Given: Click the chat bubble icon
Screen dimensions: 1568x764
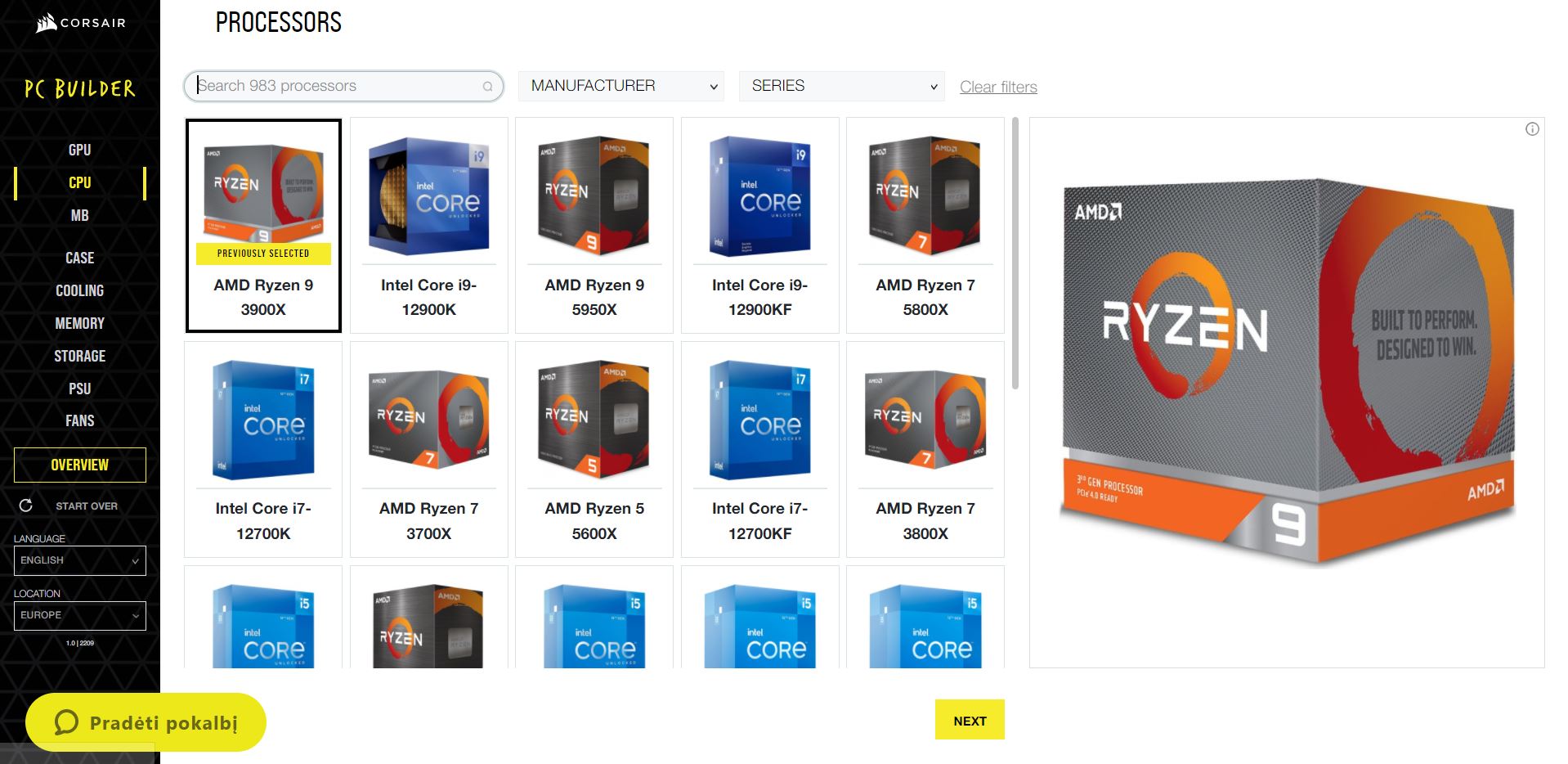Looking at the screenshot, I should (66, 722).
